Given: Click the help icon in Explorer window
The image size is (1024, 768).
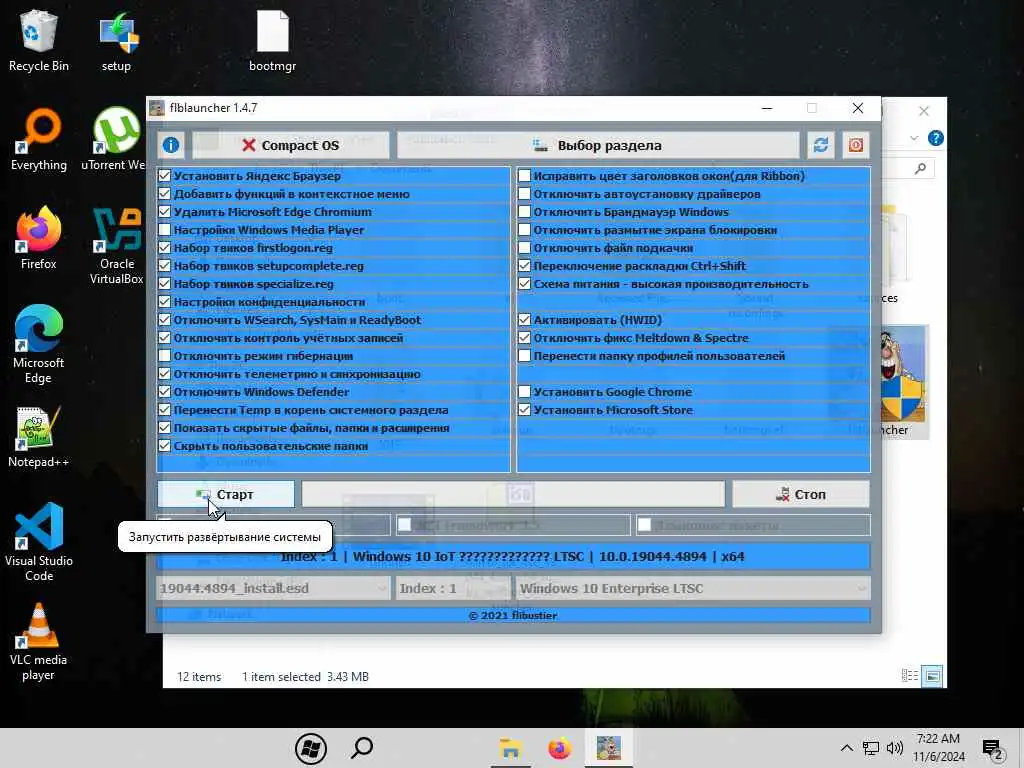Looking at the screenshot, I should pos(935,138).
